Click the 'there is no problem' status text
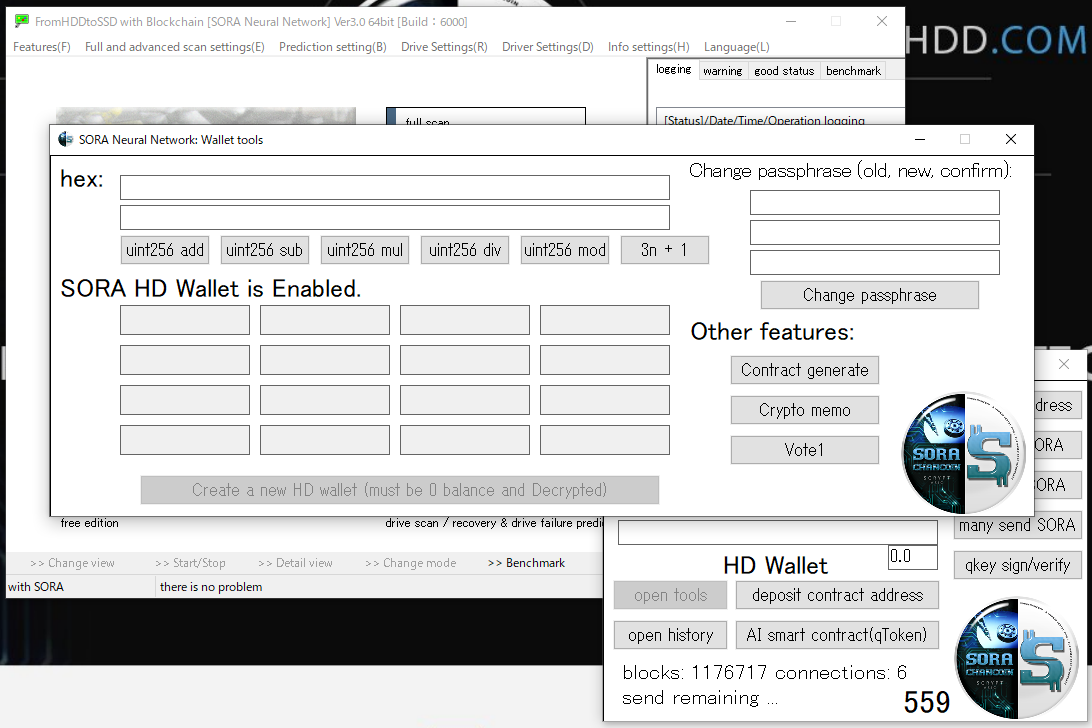This screenshot has width=1092, height=728. tap(211, 587)
